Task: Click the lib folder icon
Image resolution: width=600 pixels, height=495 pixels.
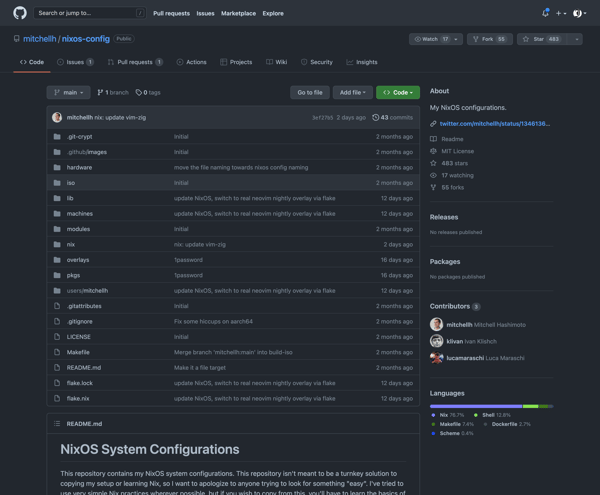Action: pos(57,198)
